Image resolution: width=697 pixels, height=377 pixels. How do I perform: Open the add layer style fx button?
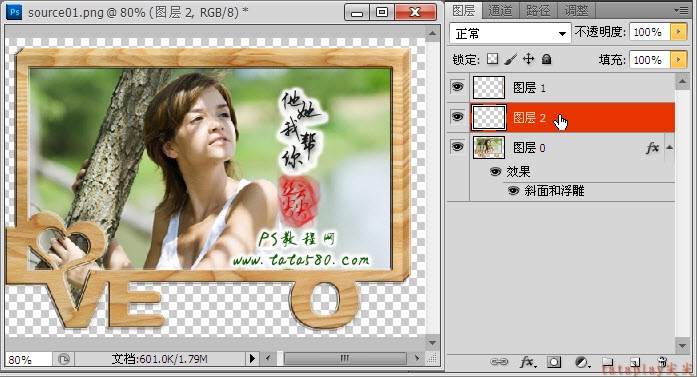(528, 362)
